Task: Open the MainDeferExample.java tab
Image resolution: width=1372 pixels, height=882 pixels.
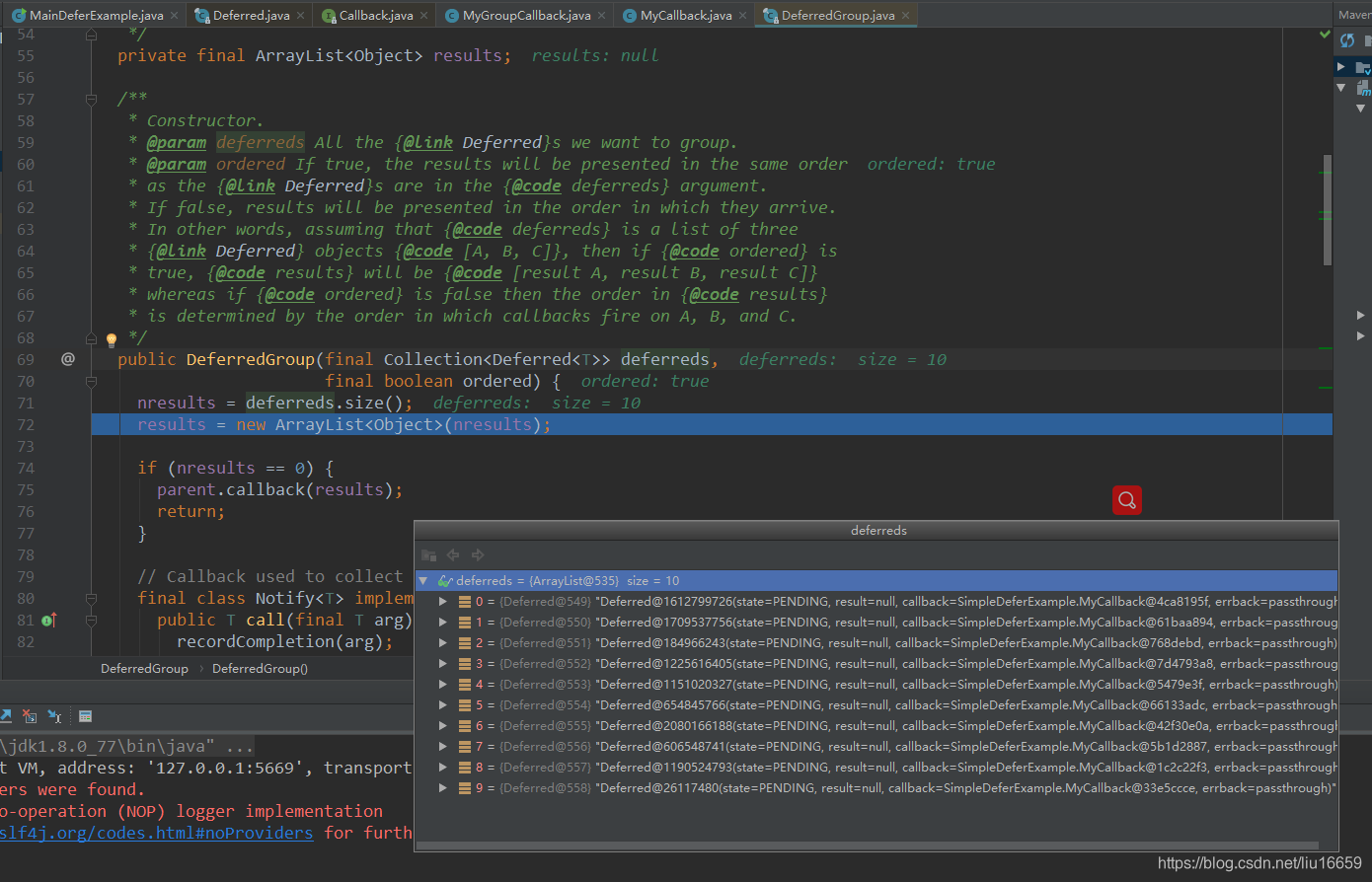Action: (x=96, y=15)
